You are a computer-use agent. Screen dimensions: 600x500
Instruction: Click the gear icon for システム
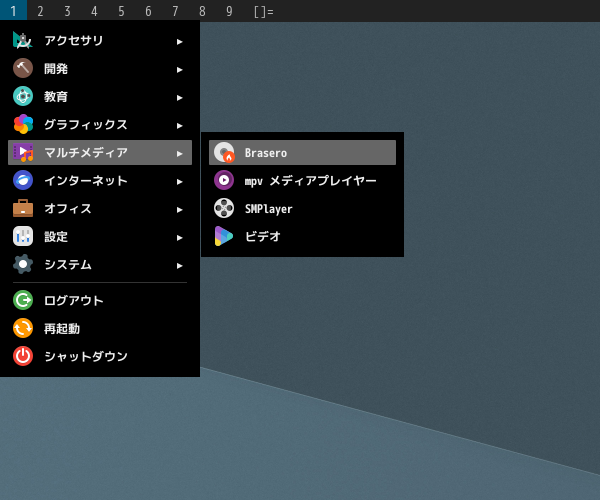click(23, 264)
